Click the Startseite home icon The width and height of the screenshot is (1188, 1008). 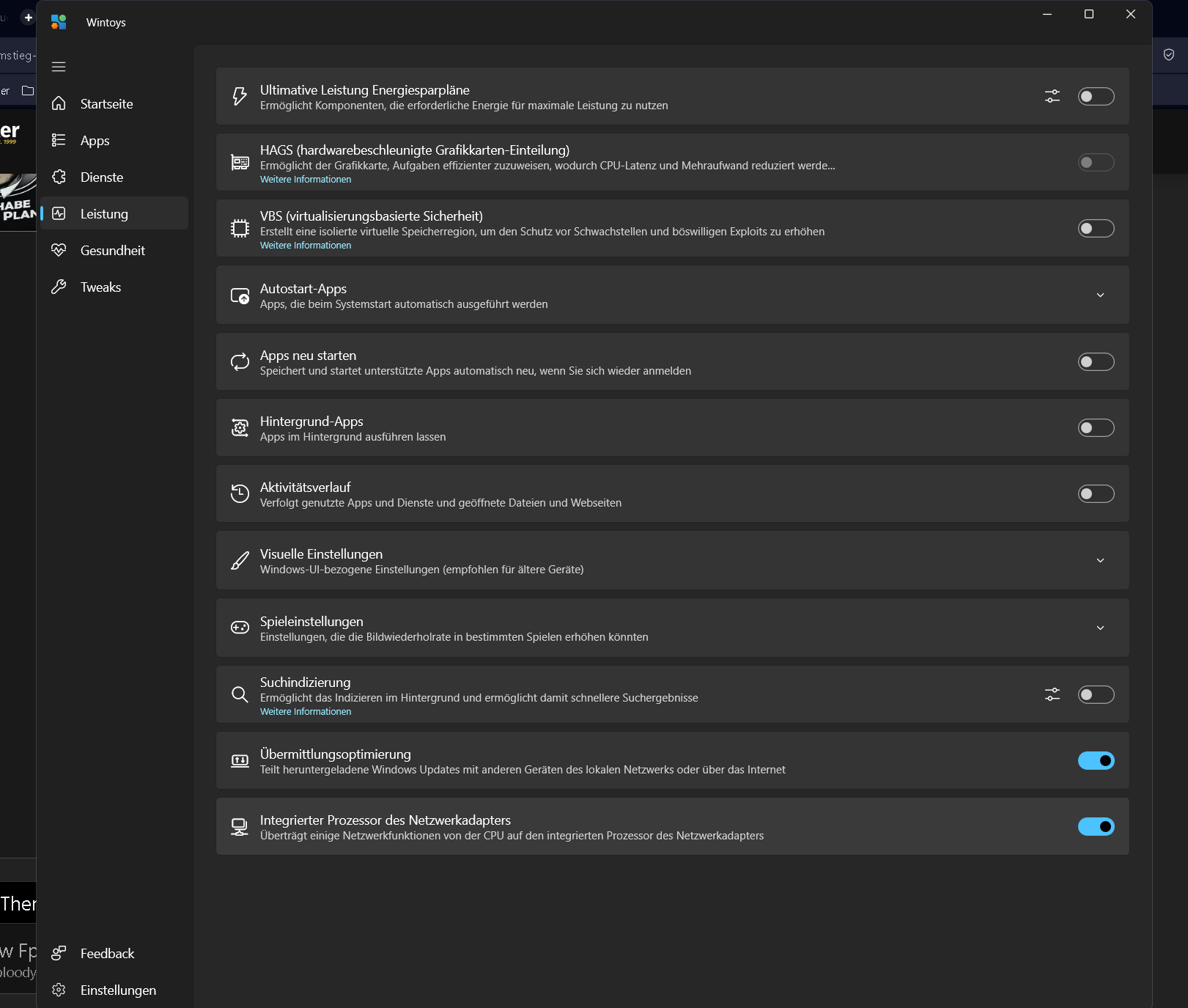(59, 103)
